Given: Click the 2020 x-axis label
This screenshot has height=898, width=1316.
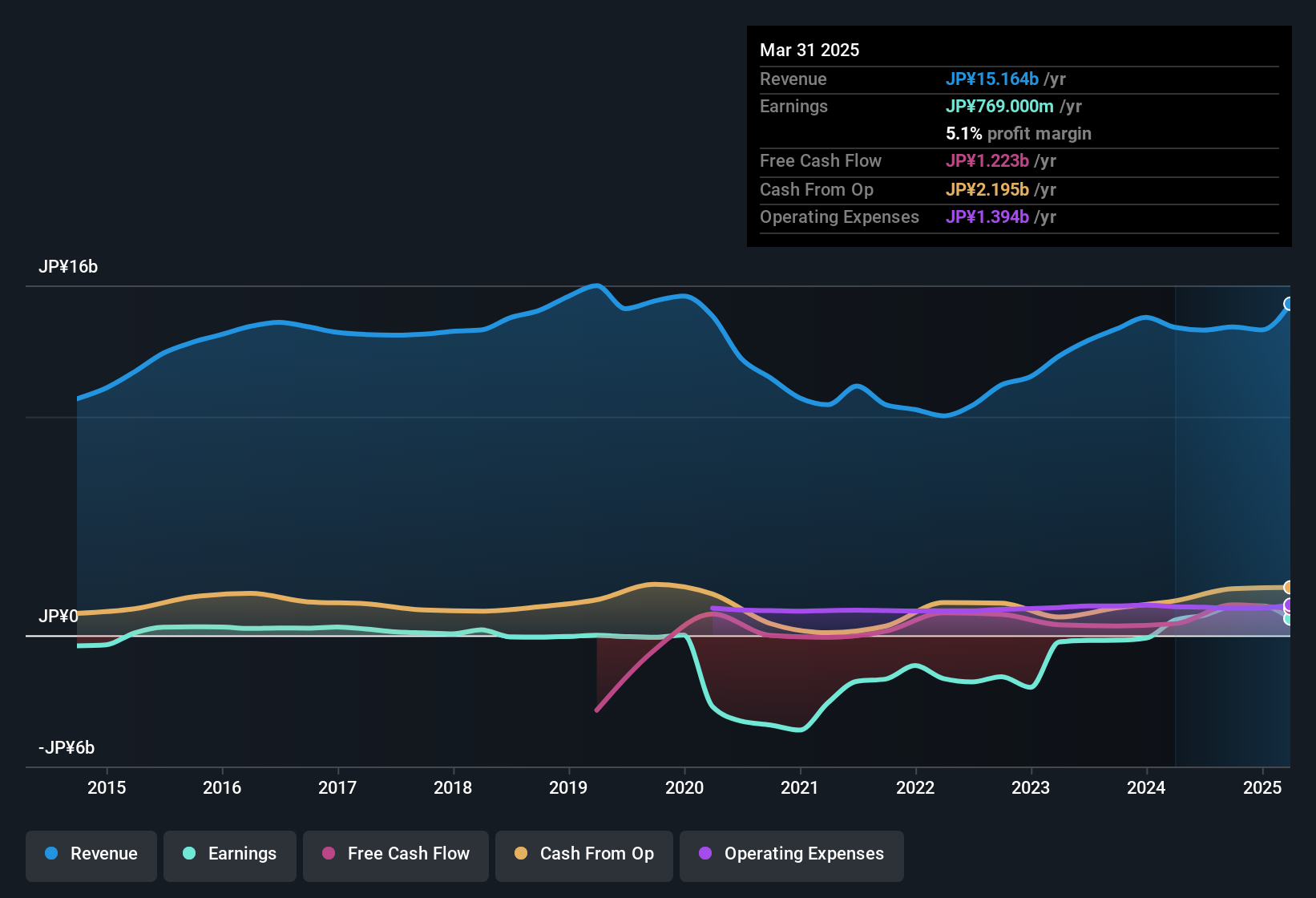Looking at the screenshot, I should pos(684,787).
